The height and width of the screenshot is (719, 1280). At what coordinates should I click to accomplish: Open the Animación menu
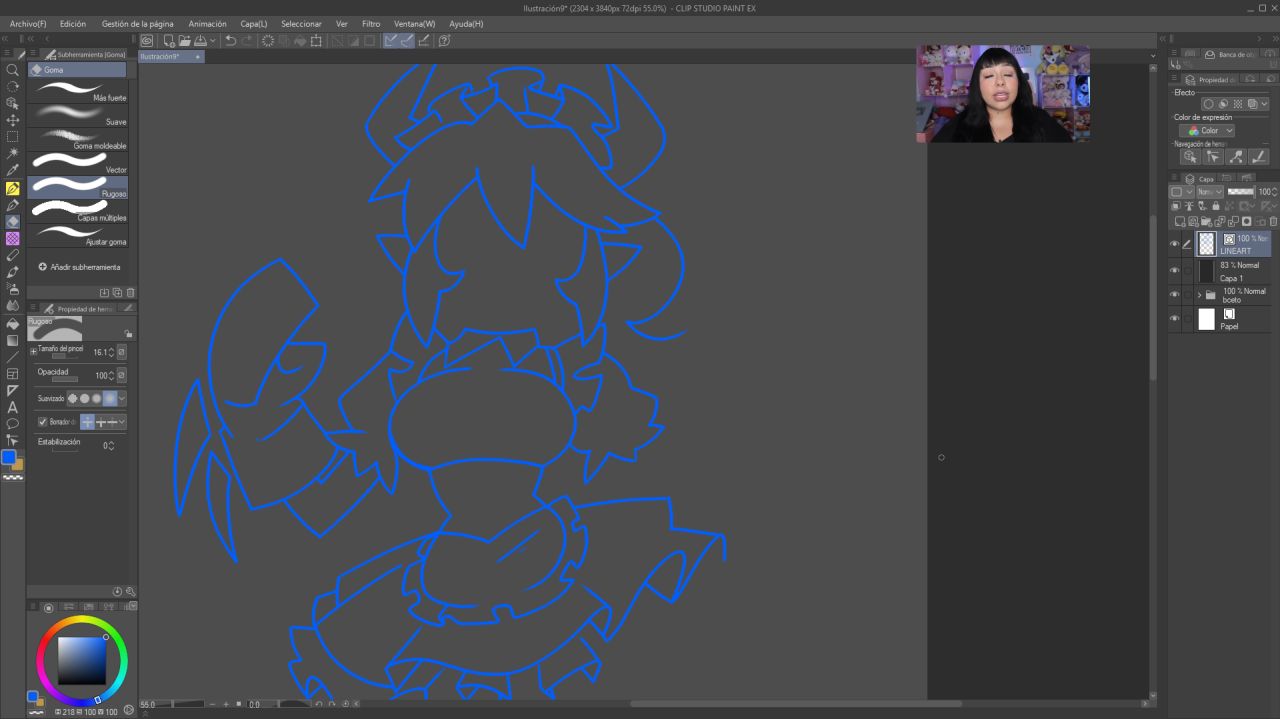[207, 23]
